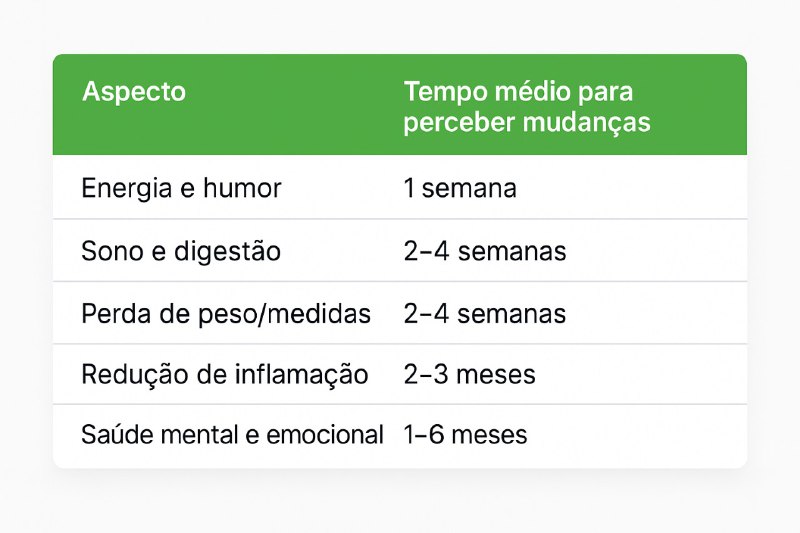Select the 1 semana cell
Screen dimensions: 800x533
pyautogui.click(x=460, y=188)
